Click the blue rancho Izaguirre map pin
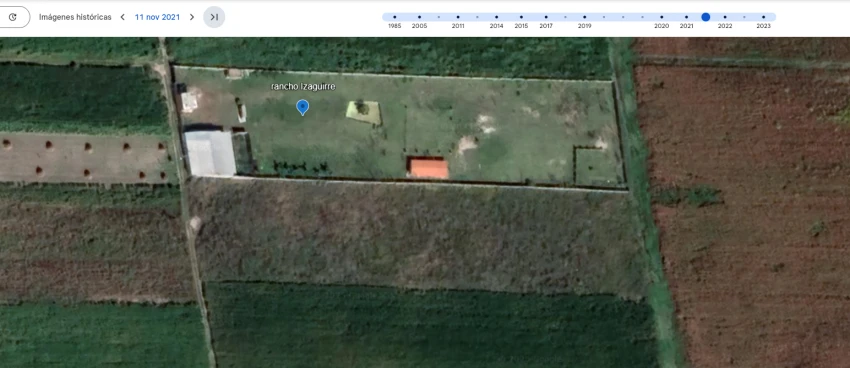Image resolution: width=850 pixels, height=368 pixels. pyautogui.click(x=302, y=107)
